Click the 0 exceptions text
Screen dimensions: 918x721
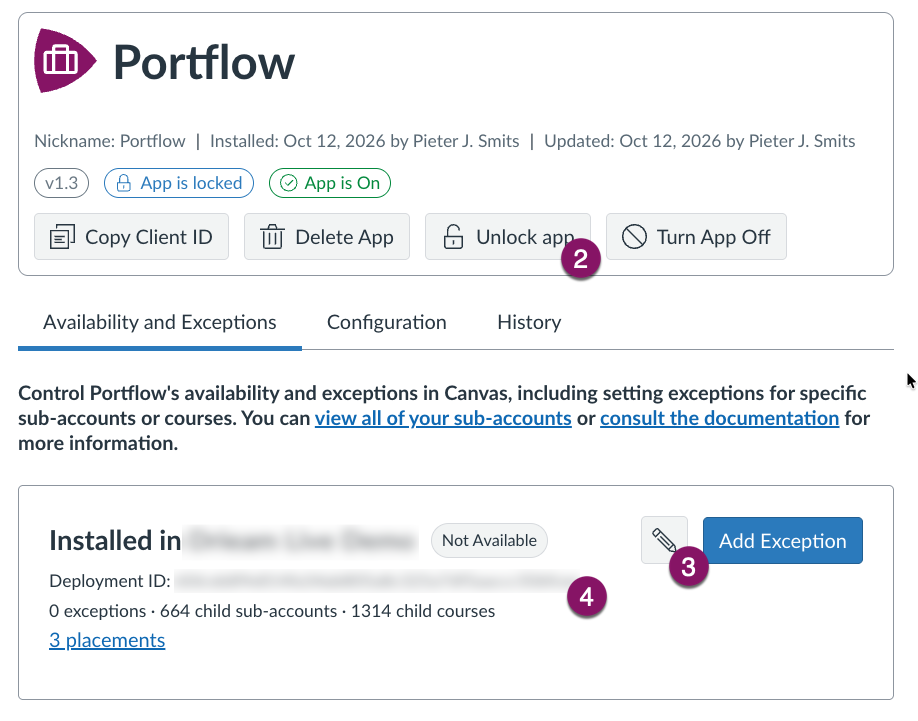pos(98,611)
